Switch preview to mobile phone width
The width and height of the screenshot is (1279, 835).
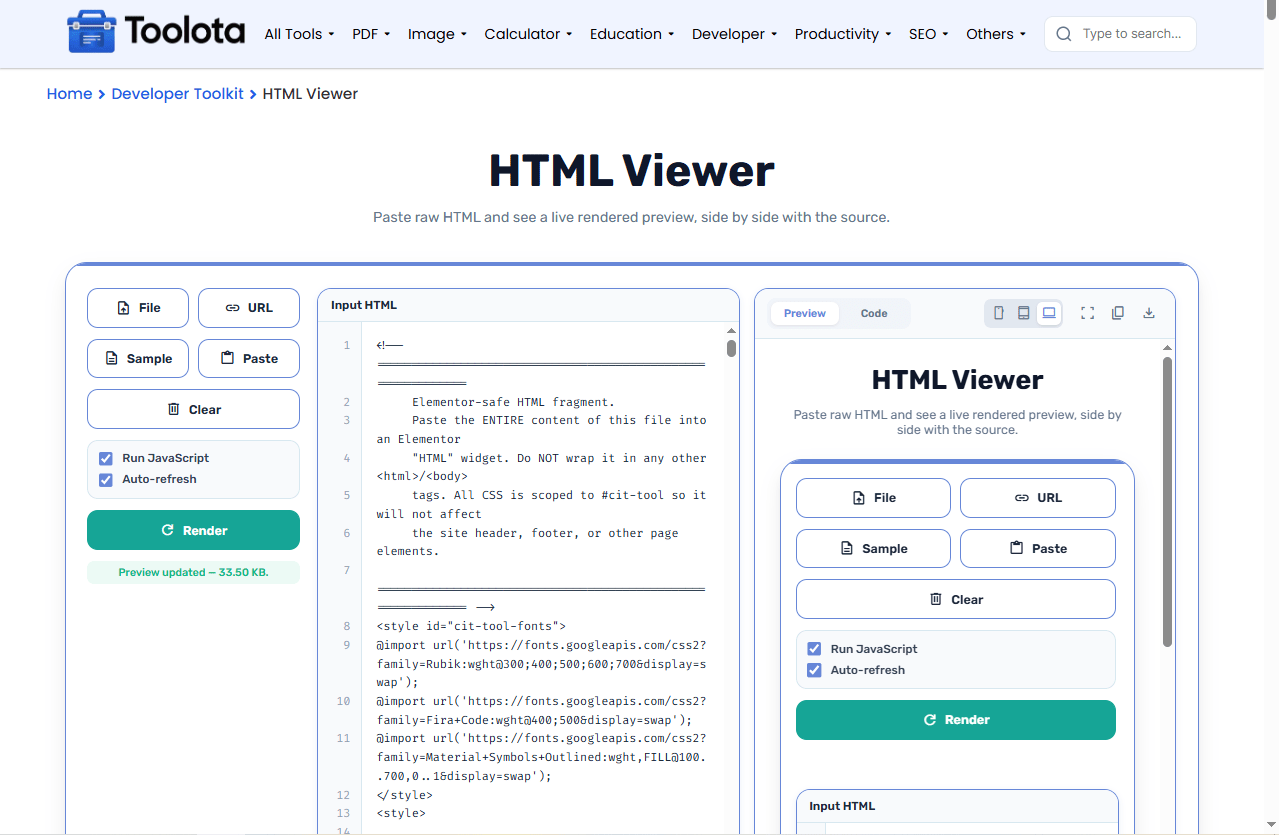pyautogui.click(x=998, y=313)
